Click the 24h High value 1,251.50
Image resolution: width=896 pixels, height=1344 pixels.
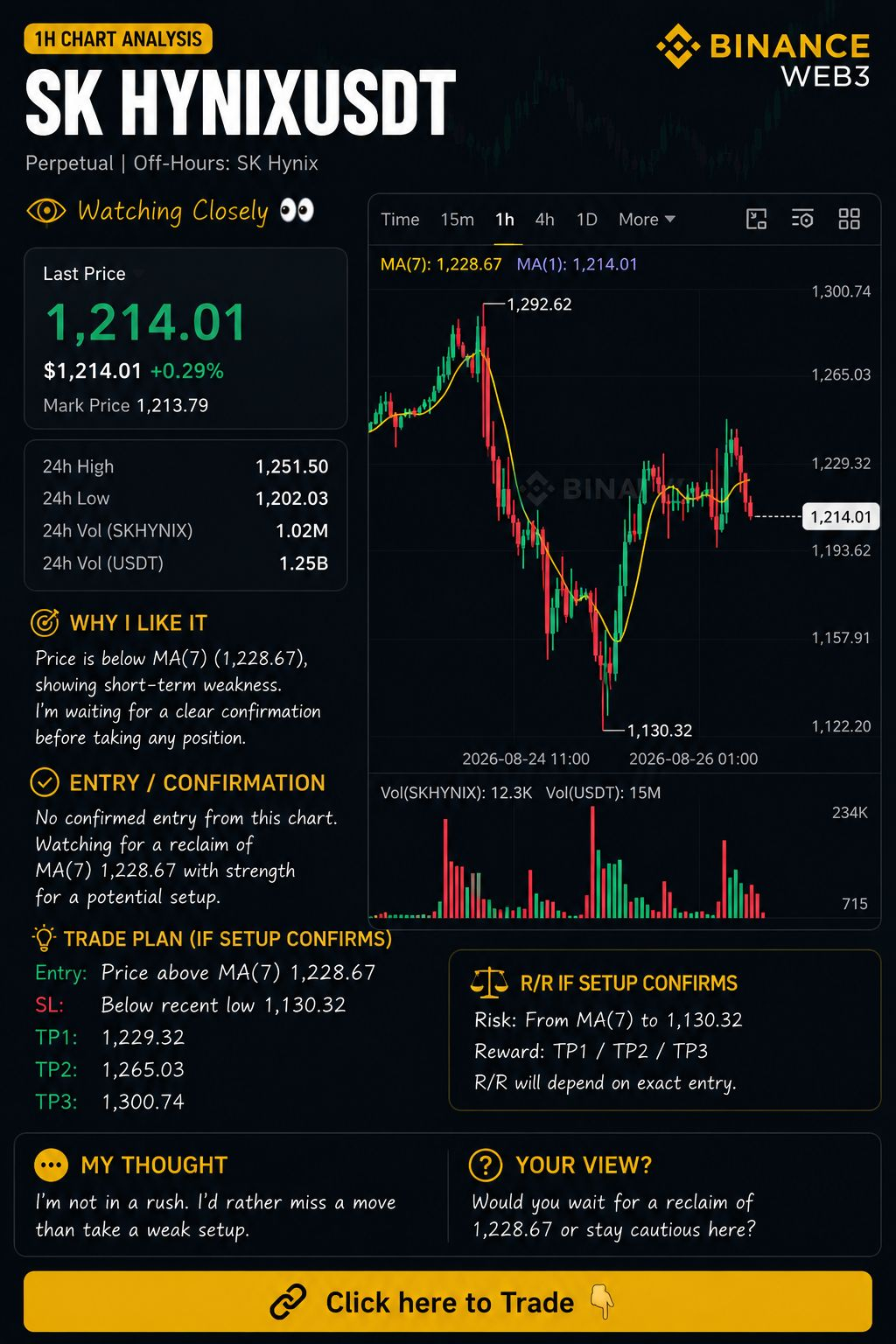point(291,466)
